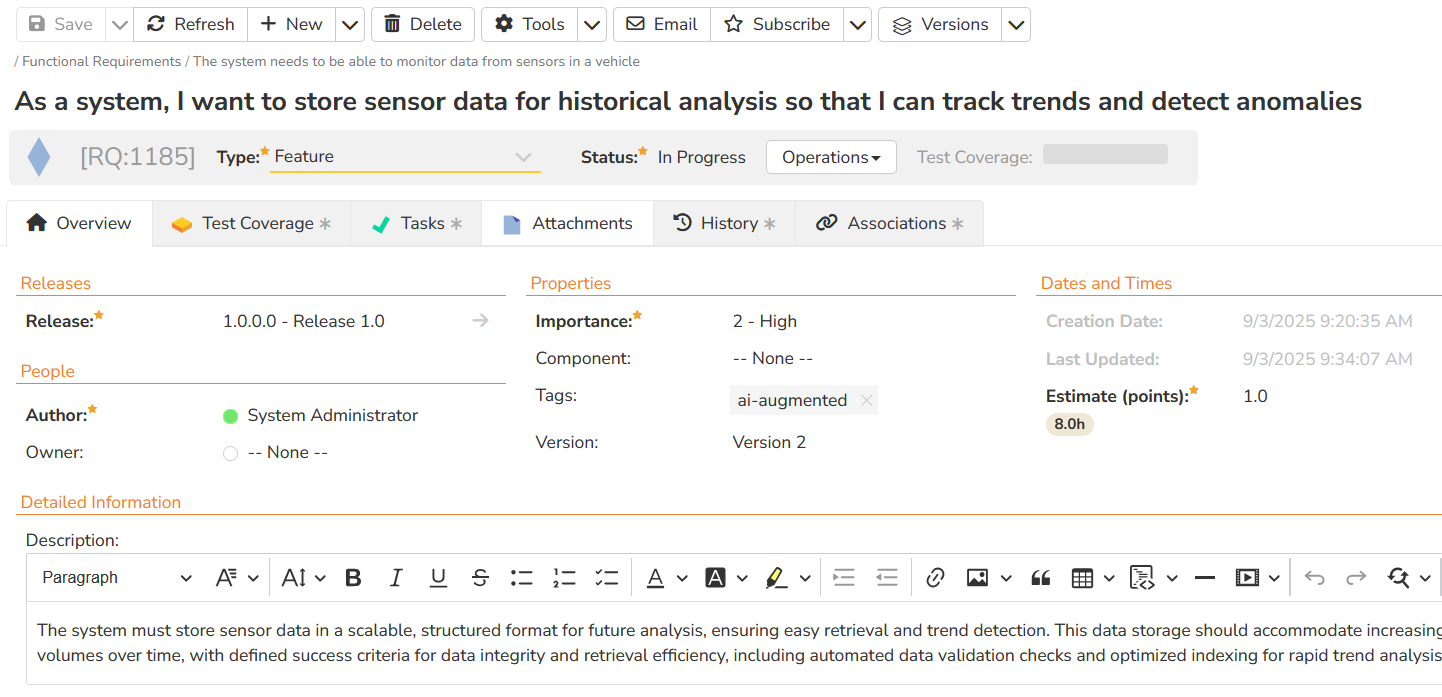Open the Functional Requirements breadcrumb link
1442x697 pixels.
click(101, 62)
